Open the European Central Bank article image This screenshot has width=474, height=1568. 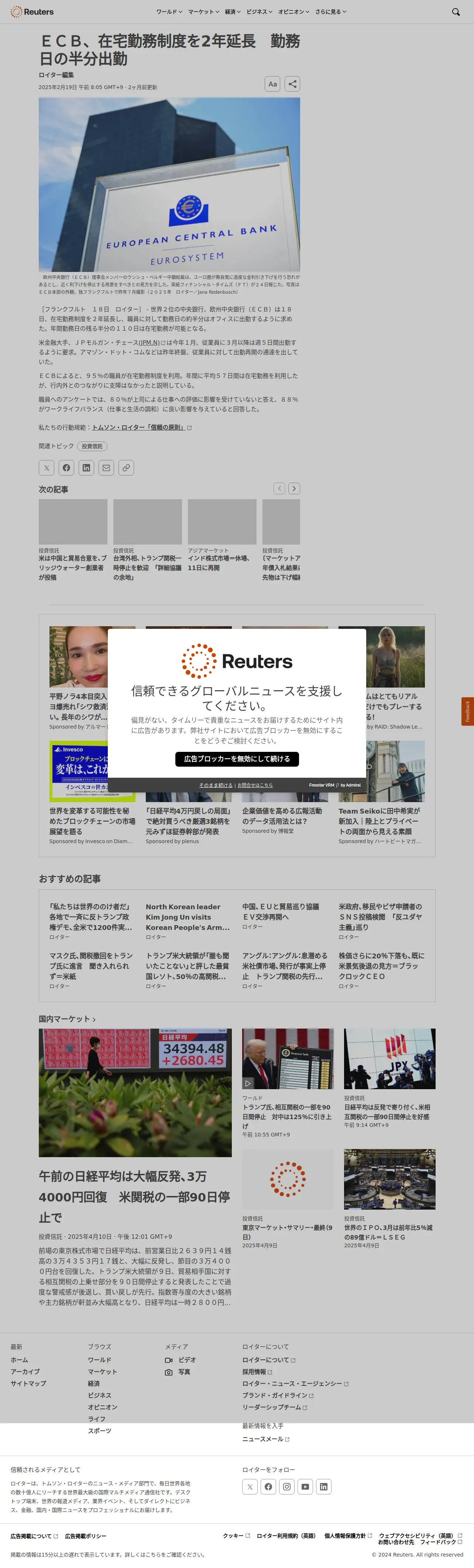[x=169, y=184]
